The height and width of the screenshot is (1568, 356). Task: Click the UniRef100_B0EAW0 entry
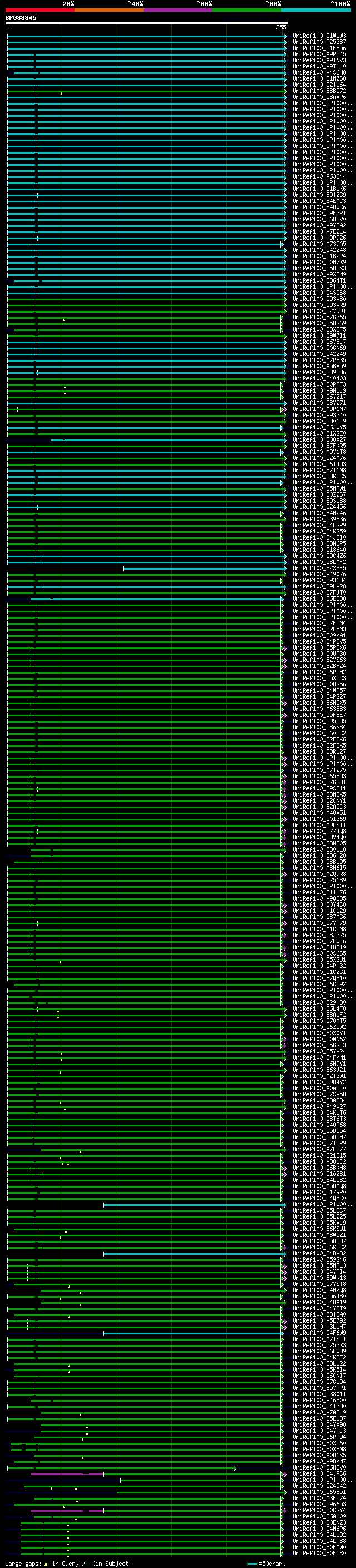point(319,1547)
